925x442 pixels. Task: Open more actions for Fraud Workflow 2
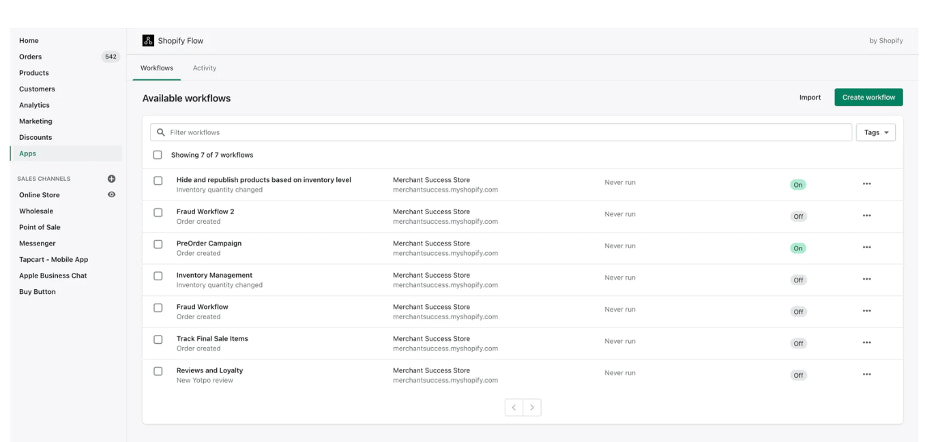[867, 215]
